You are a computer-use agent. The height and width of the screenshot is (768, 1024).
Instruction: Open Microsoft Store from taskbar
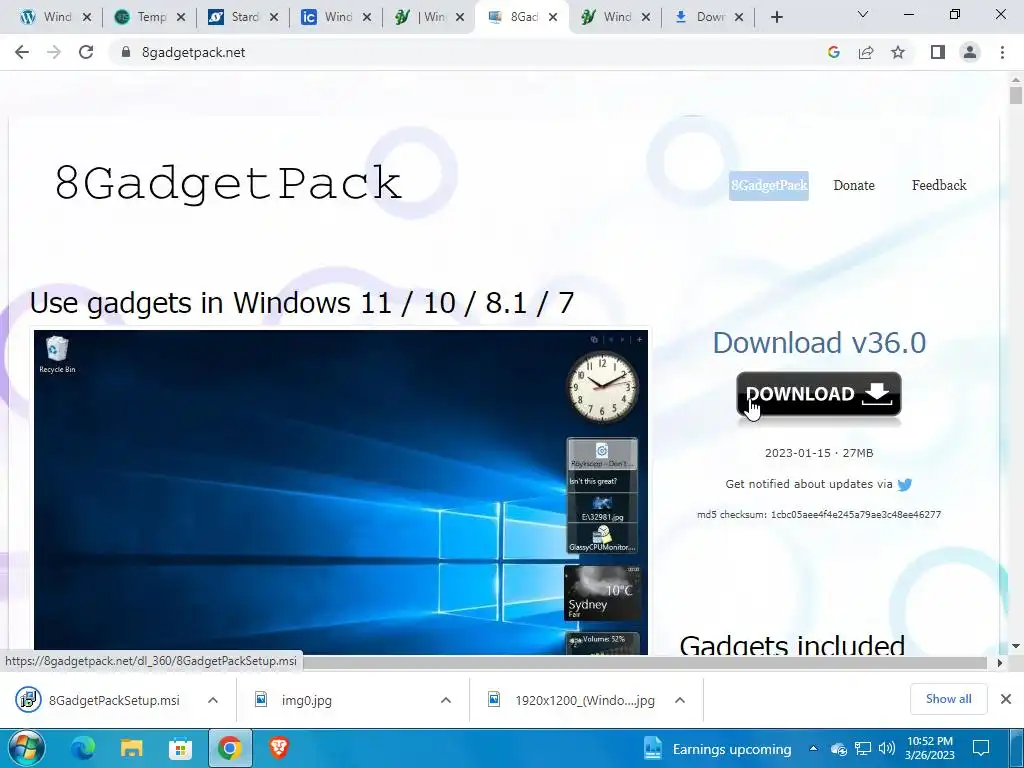pos(180,748)
